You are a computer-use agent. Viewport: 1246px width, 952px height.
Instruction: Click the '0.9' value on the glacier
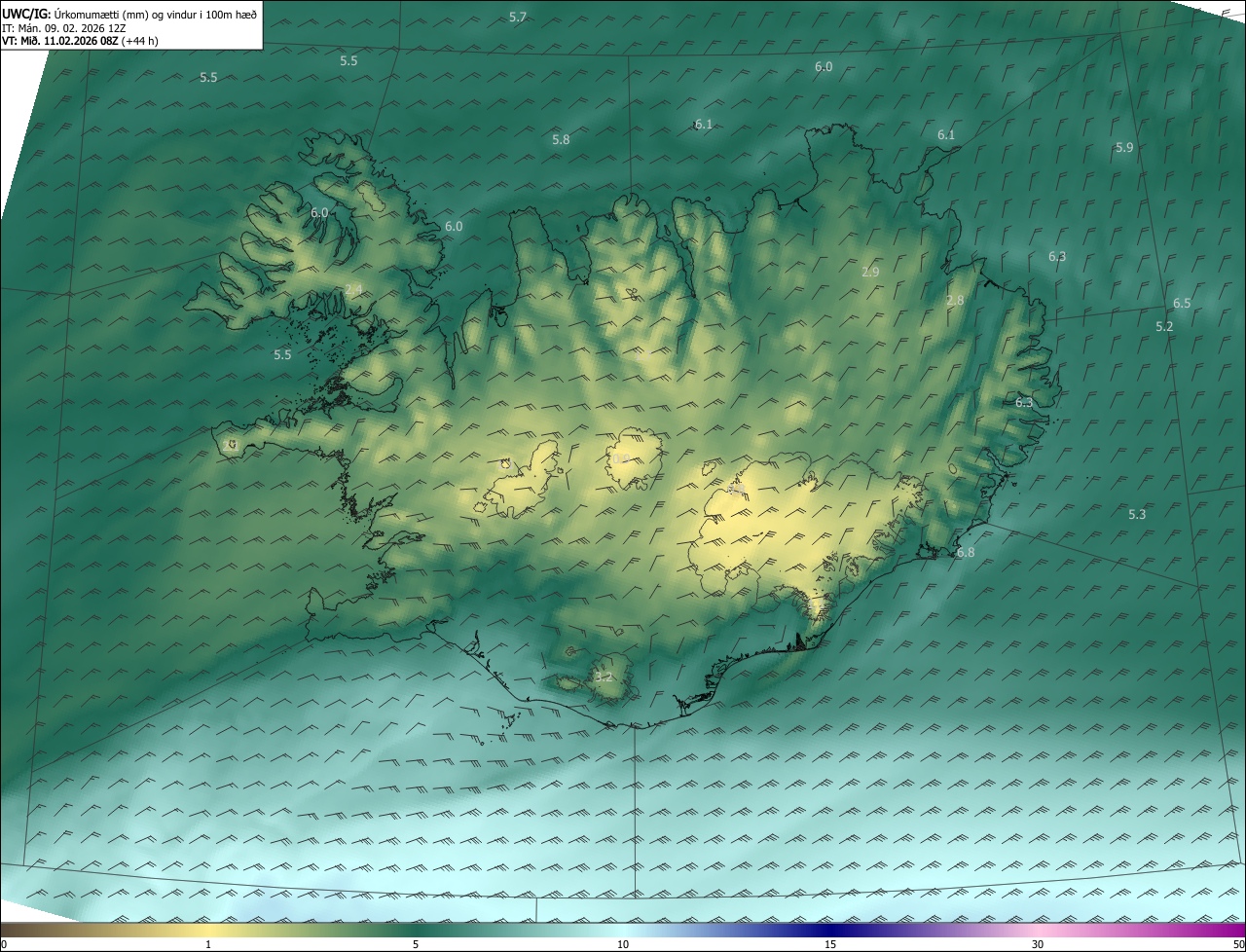(619, 458)
